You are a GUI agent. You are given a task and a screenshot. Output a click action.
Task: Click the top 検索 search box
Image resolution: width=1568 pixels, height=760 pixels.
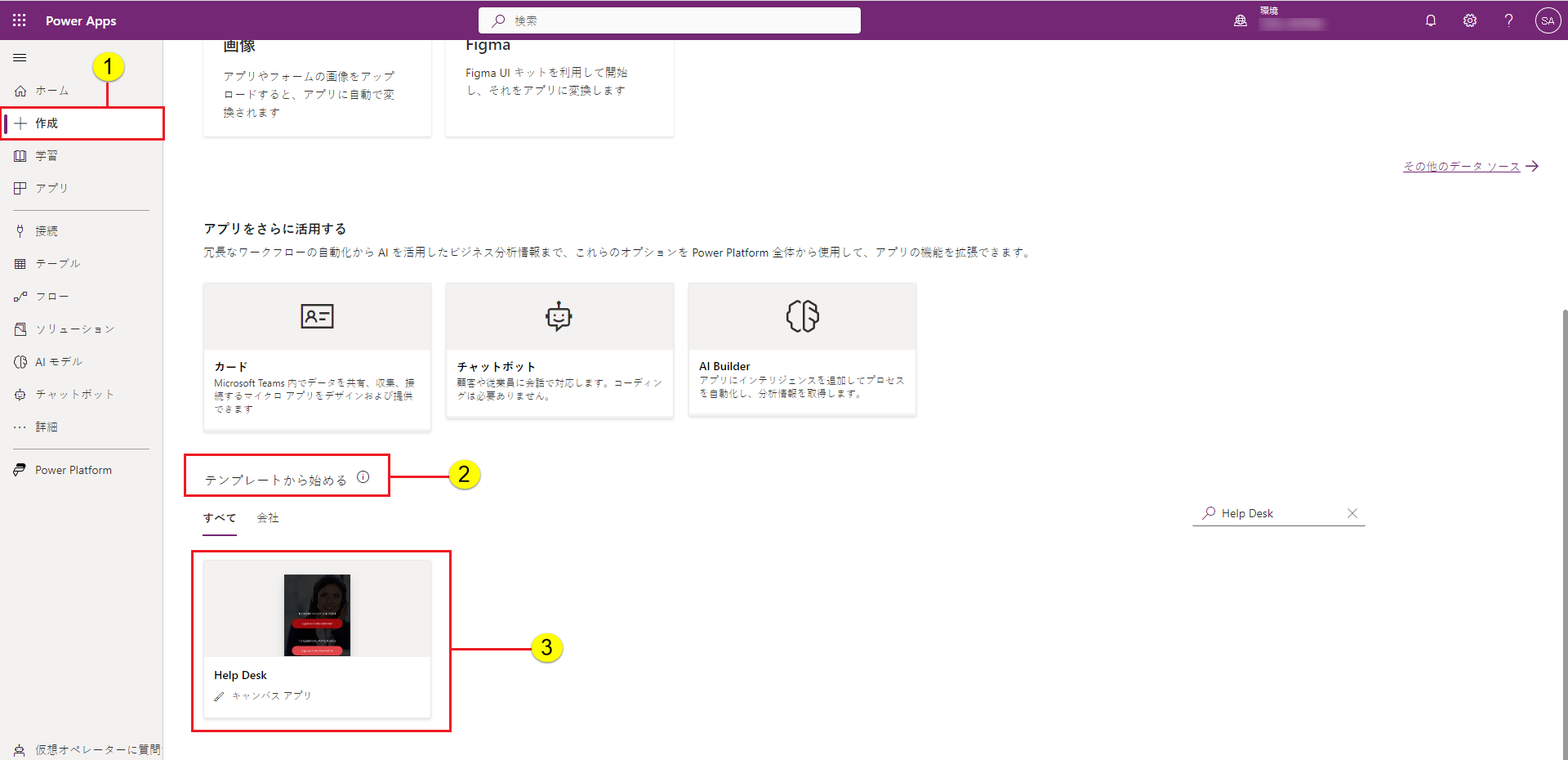[x=670, y=20]
